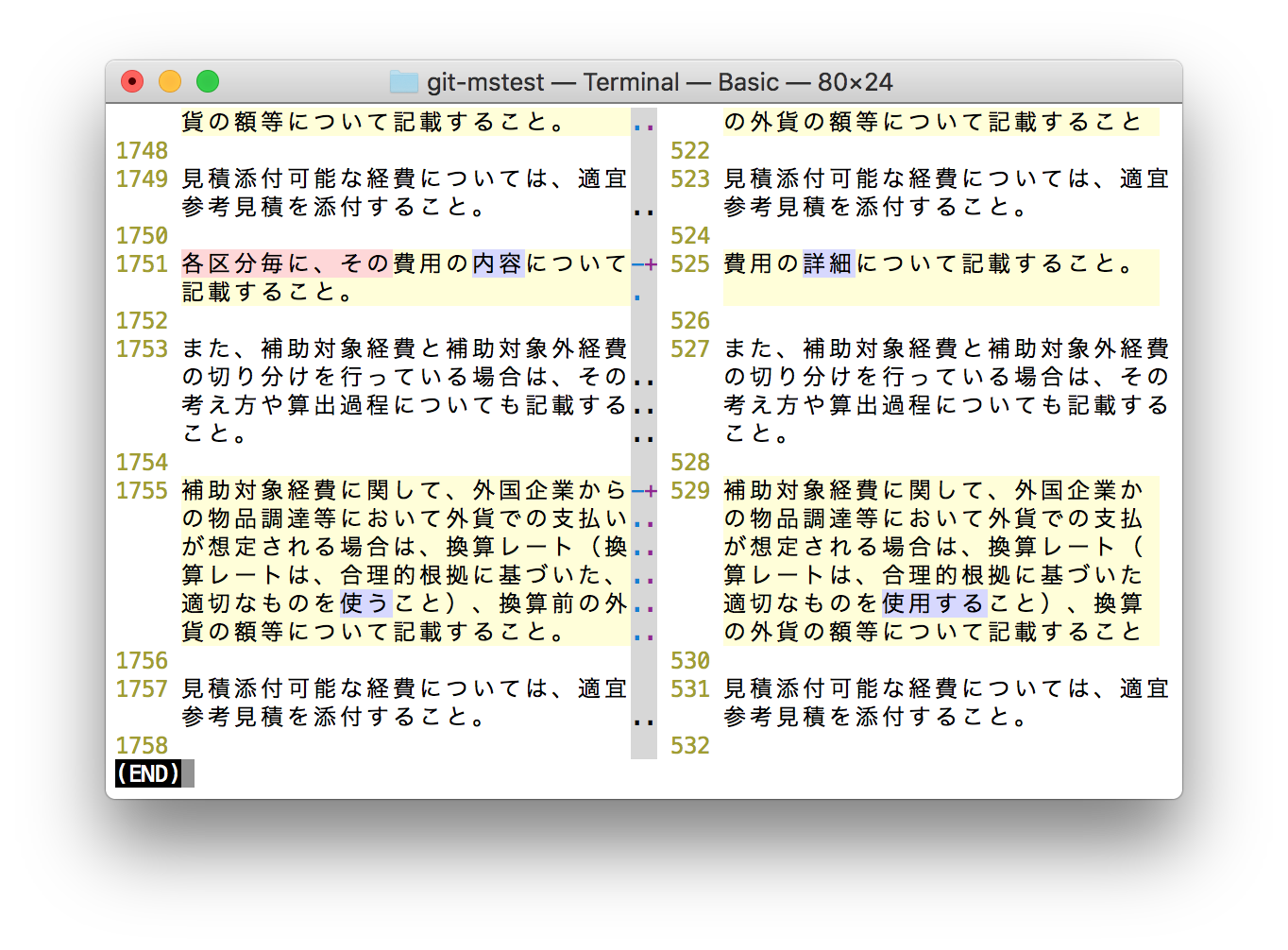Click the red close traffic light

coord(132,82)
